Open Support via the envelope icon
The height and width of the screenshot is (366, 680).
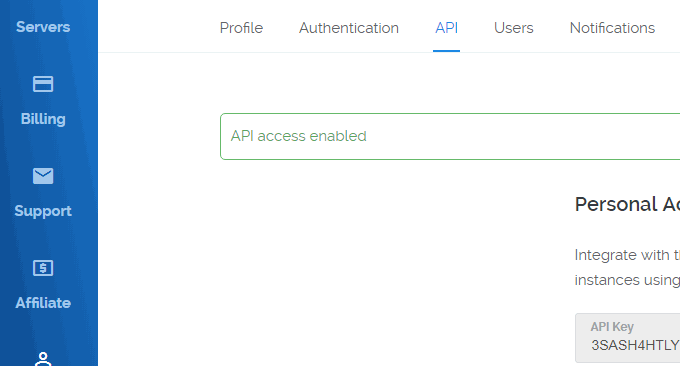pyautogui.click(x=43, y=176)
